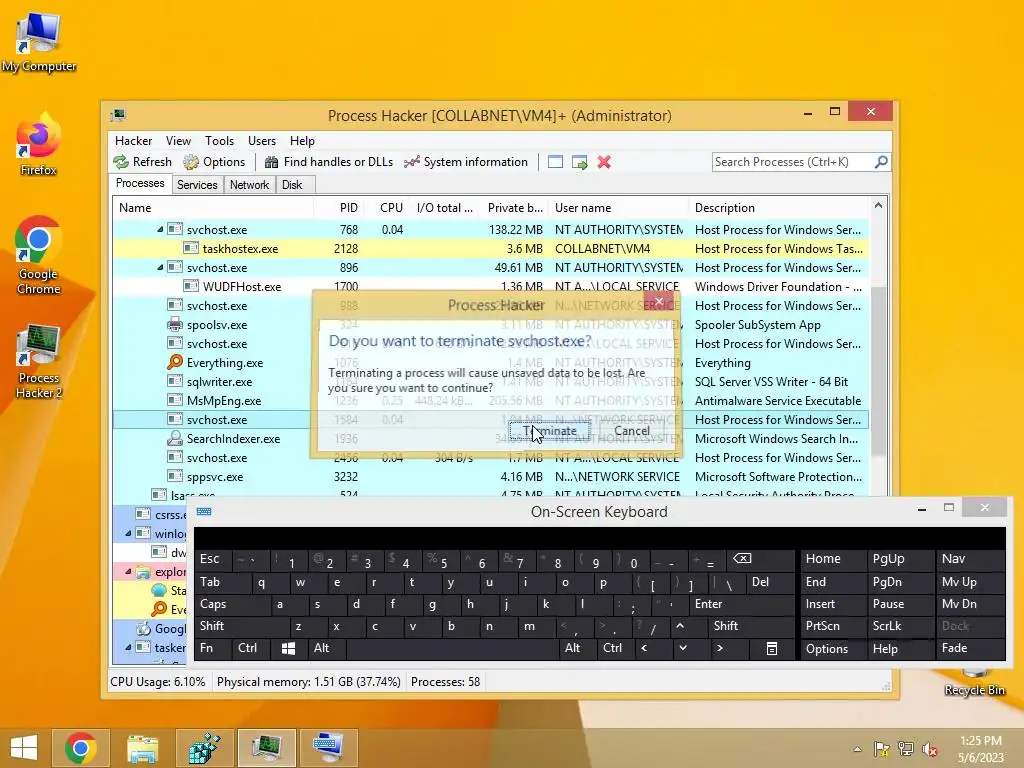
Task: Sort by the CPU column header
Action: [x=386, y=208]
